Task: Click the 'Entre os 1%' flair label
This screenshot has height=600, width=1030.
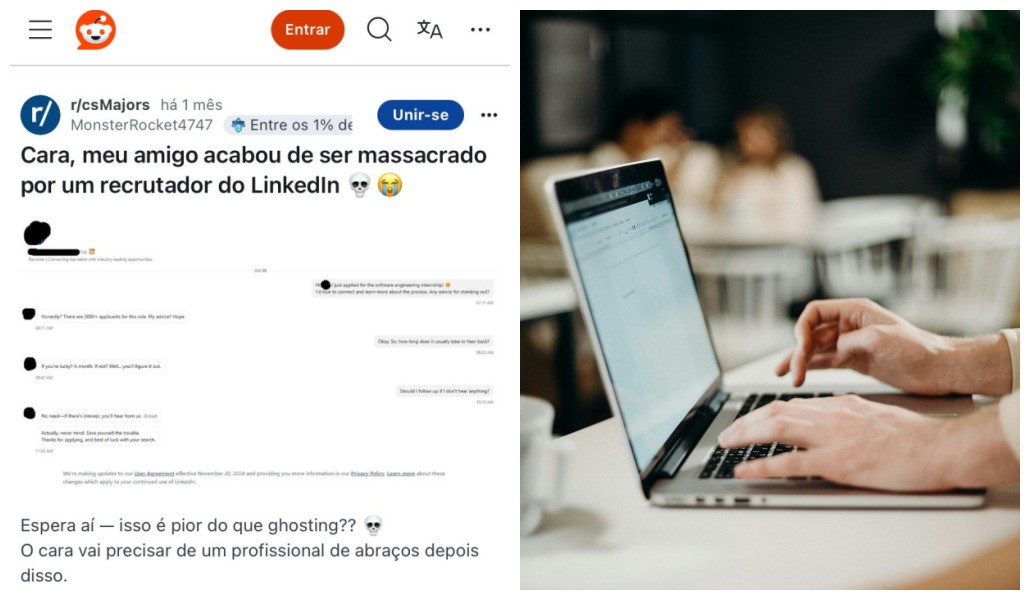Action: click(x=301, y=125)
